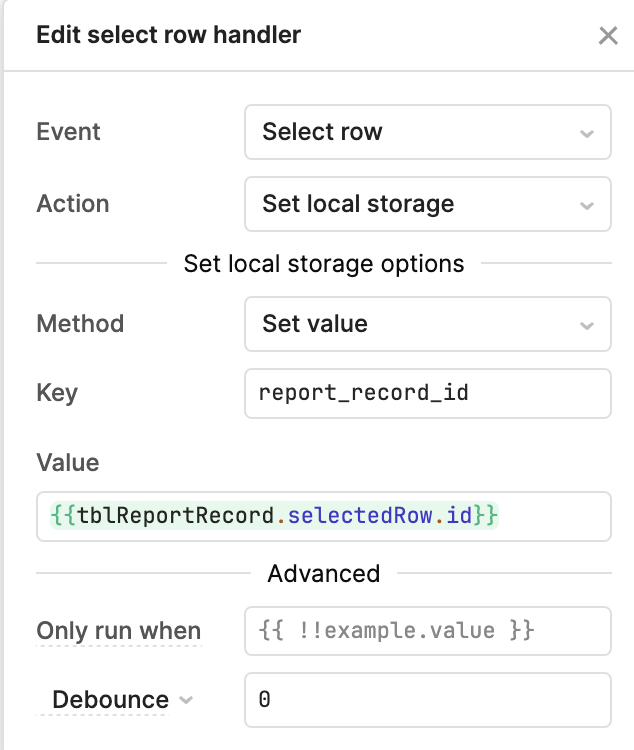Click the Value label

pos(68,463)
